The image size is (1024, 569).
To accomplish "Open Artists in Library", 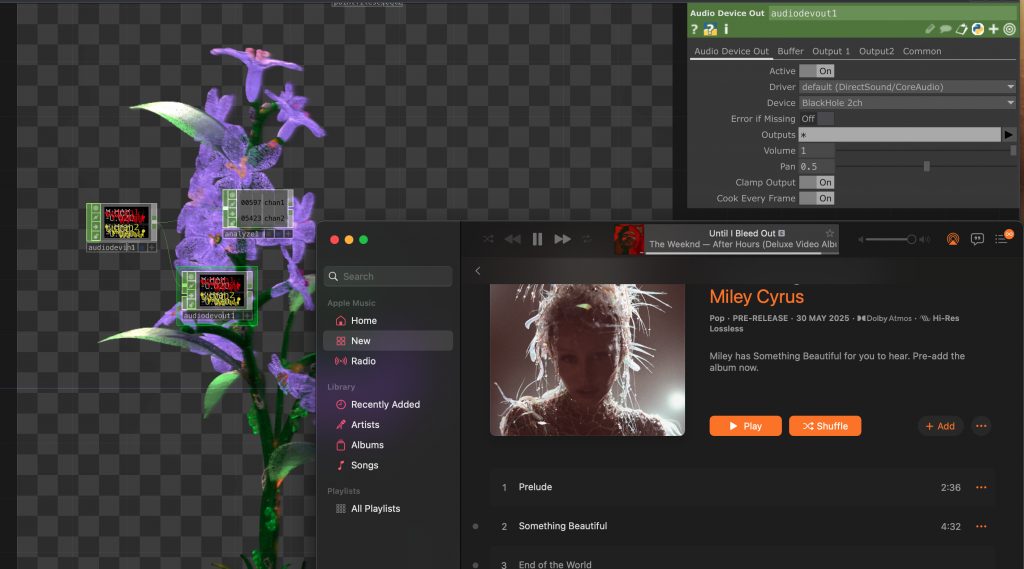I will coord(388,425).
